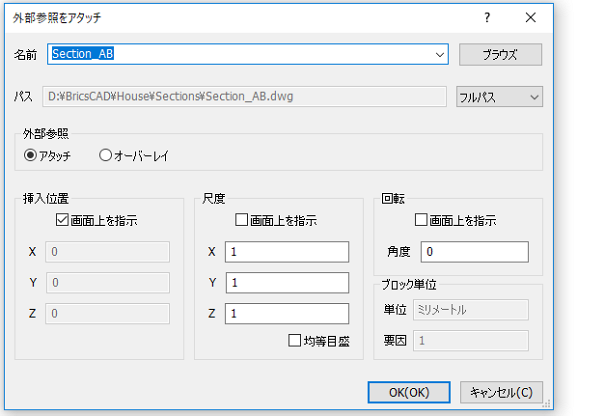
Task: Click the キャンセル(C) button
Action: (x=501, y=392)
